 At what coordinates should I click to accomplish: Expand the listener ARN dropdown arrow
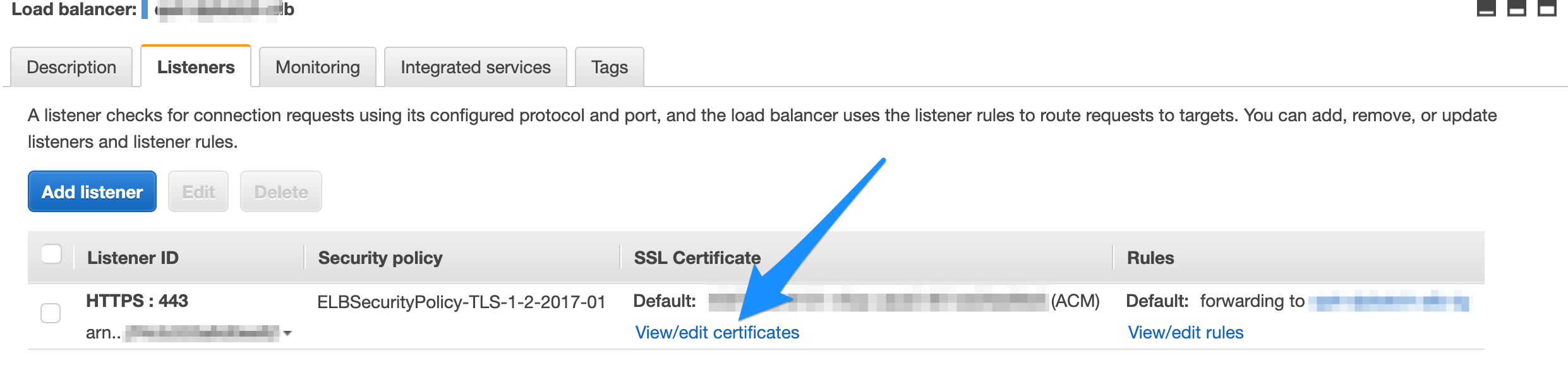287,333
